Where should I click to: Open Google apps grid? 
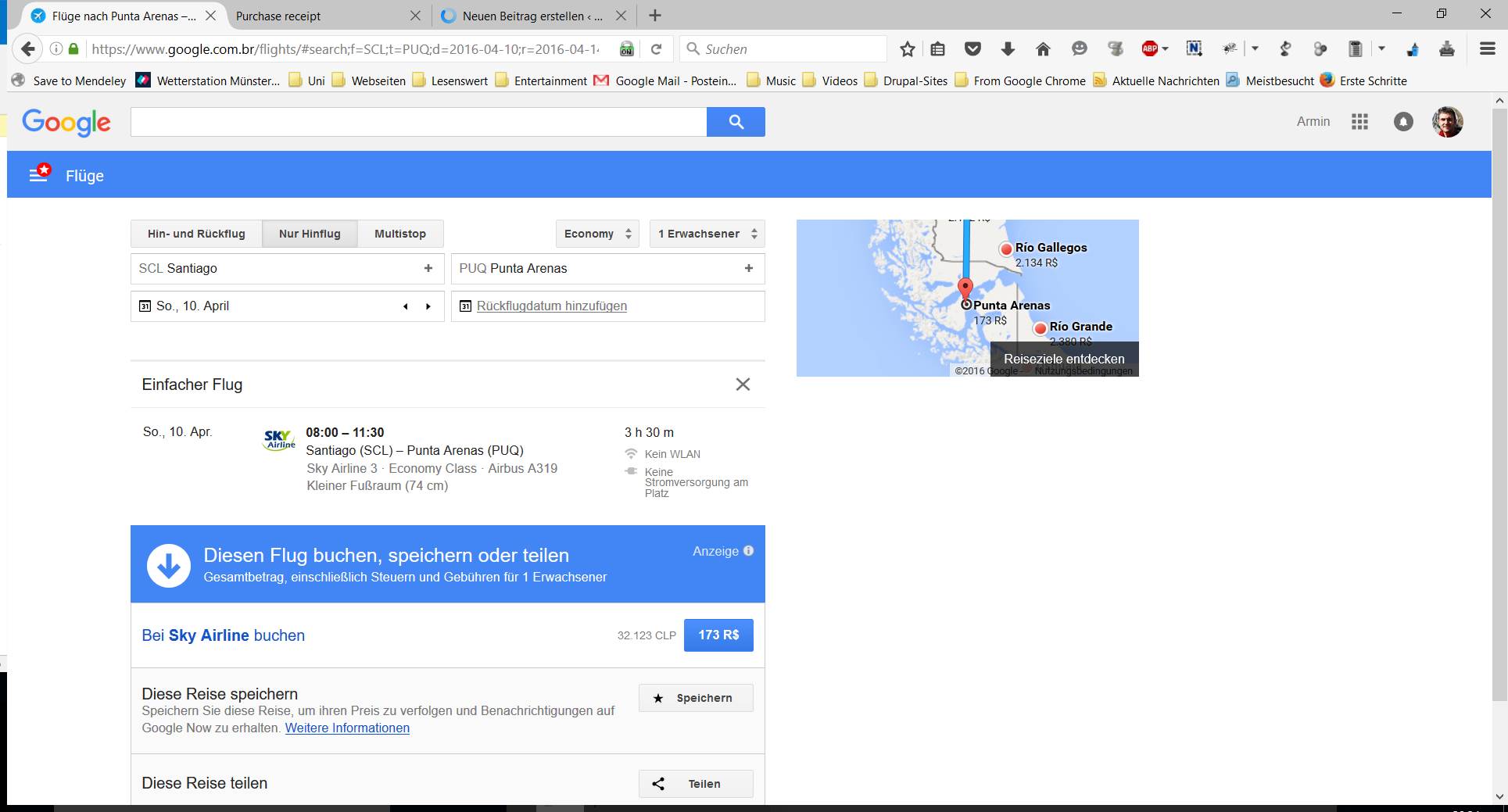[1359, 122]
